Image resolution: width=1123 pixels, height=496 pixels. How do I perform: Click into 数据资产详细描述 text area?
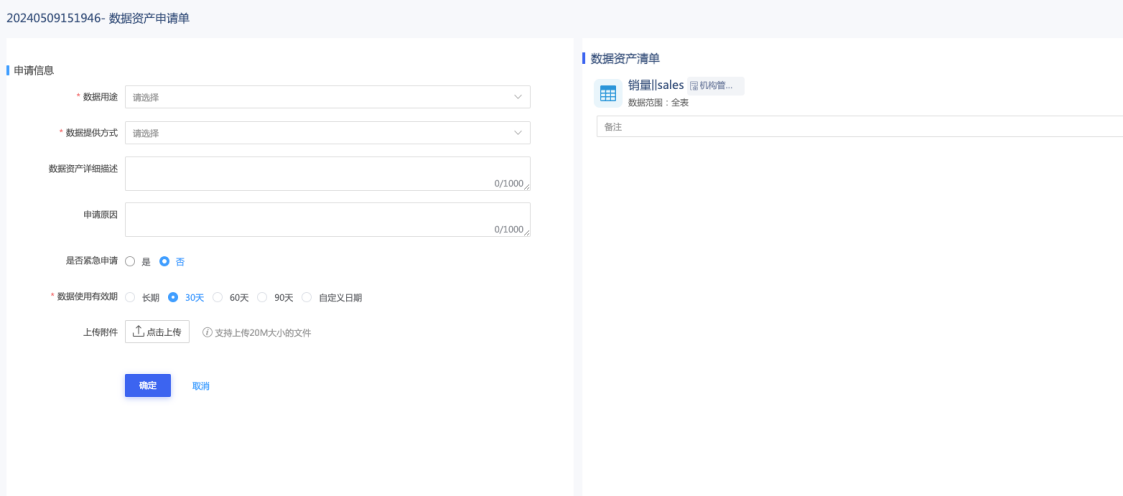click(328, 174)
